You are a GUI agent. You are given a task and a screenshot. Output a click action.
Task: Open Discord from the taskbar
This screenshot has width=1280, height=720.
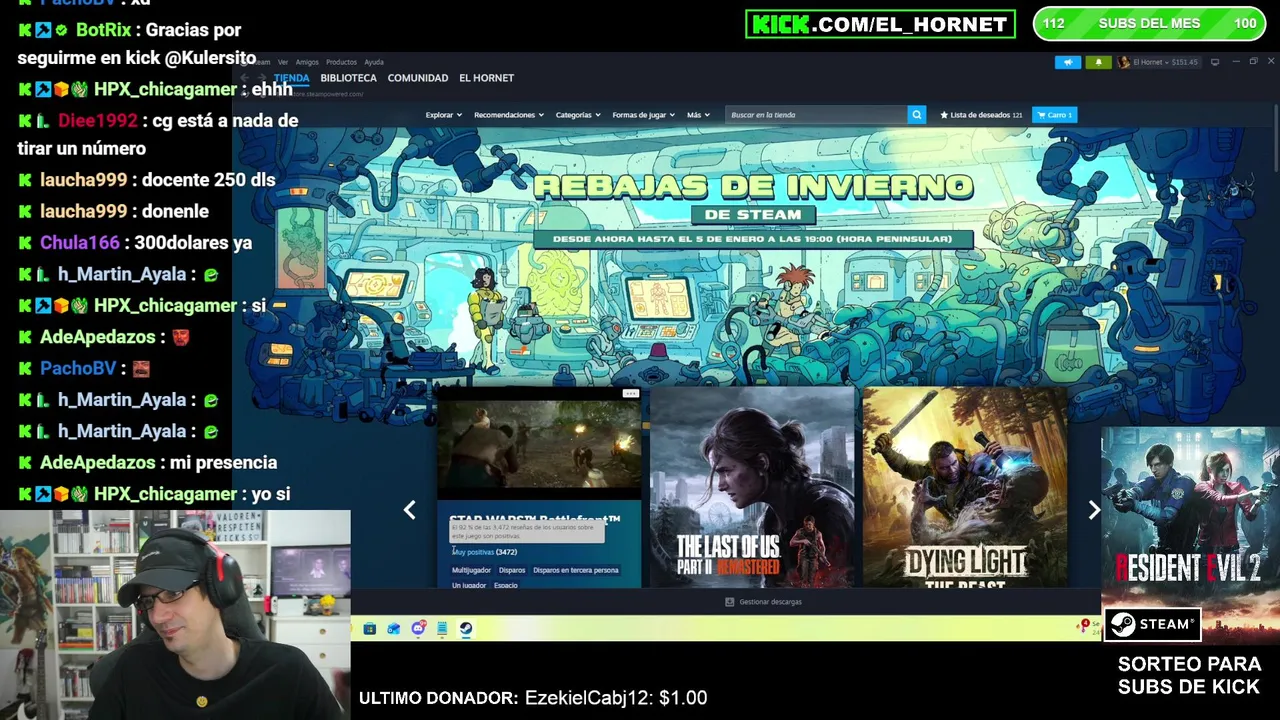click(x=418, y=629)
